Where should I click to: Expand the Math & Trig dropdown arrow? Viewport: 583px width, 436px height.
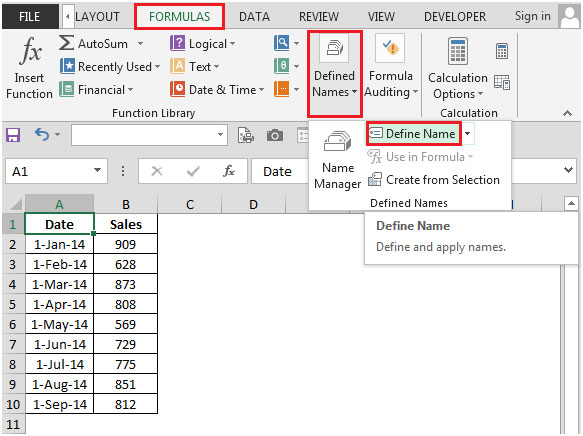click(x=296, y=67)
